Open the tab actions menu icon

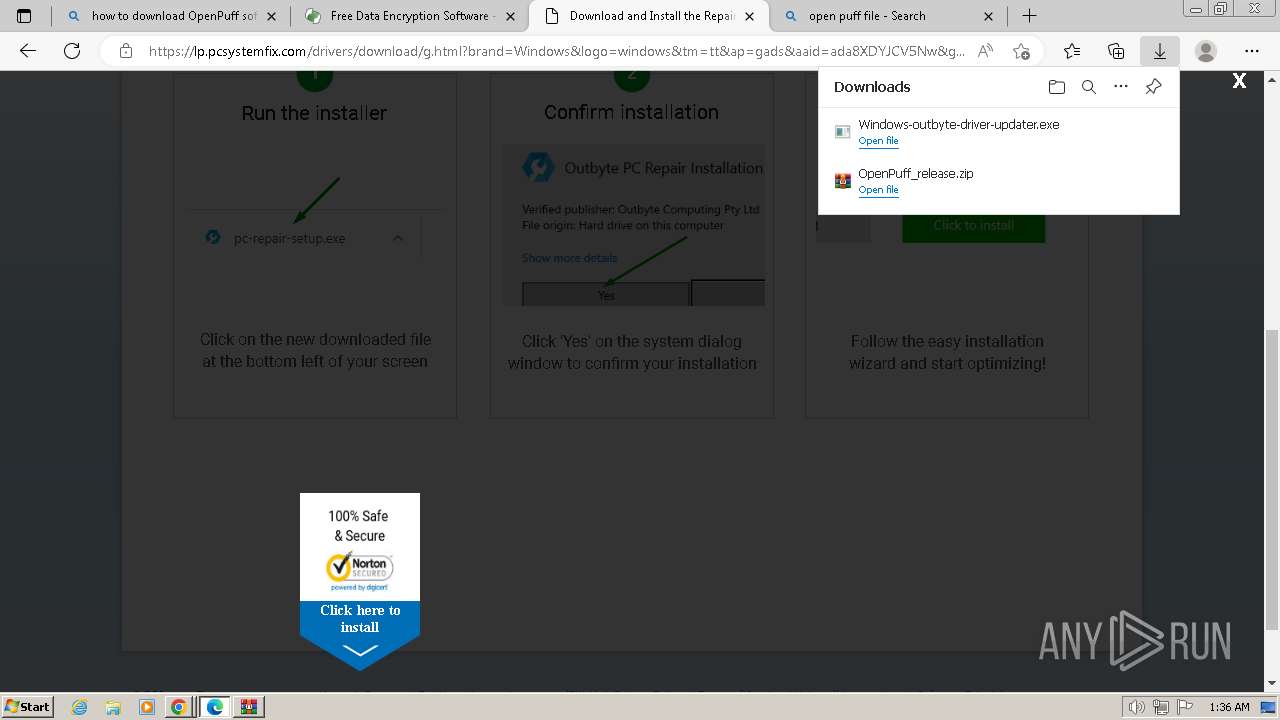(24, 16)
